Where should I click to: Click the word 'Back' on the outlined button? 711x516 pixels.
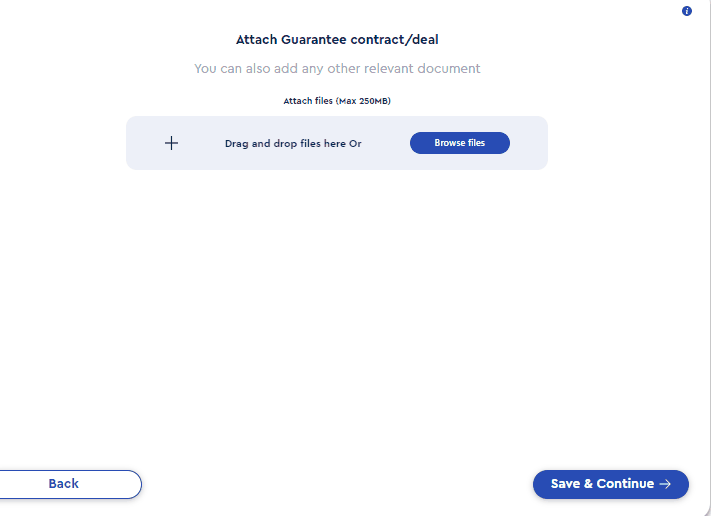tap(63, 484)
